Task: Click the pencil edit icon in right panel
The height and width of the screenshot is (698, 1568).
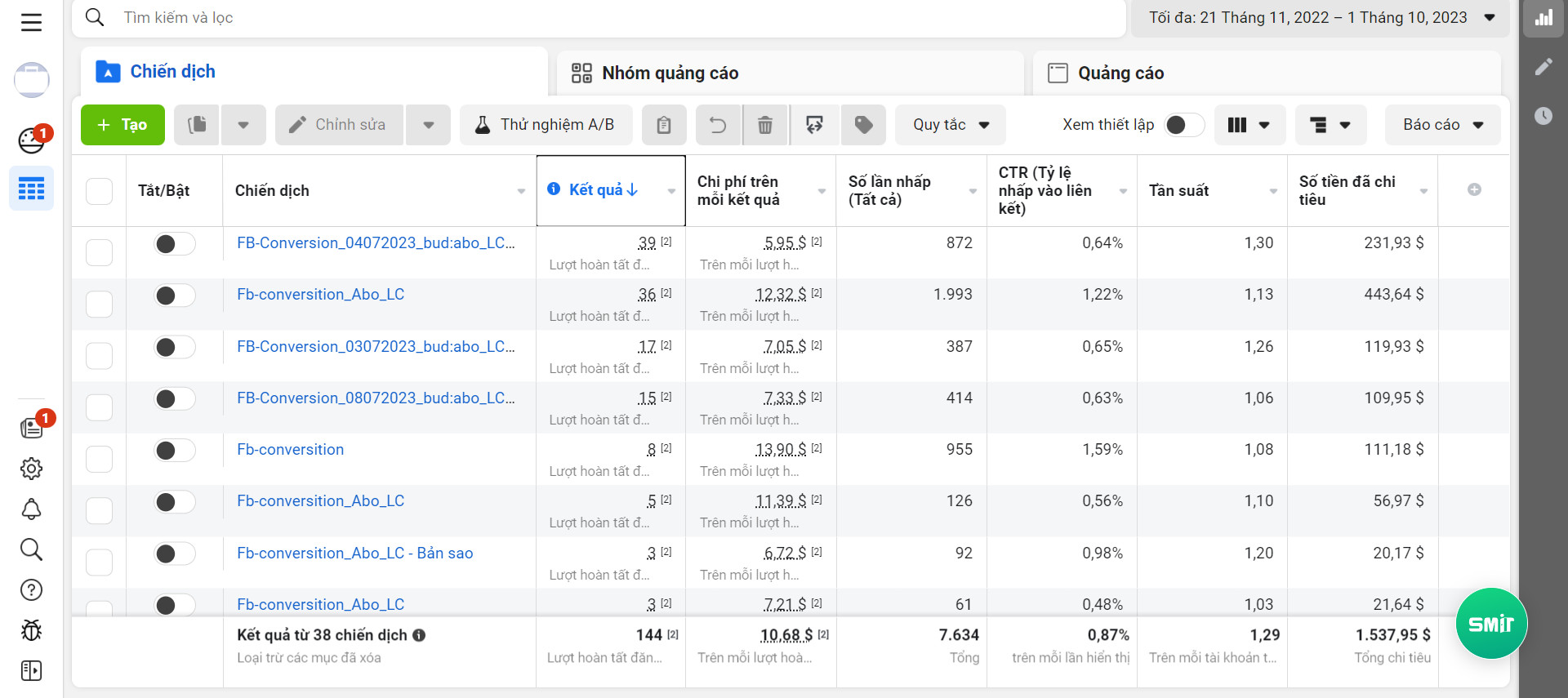Action: pyautogui.click(x=1543, y=67)
